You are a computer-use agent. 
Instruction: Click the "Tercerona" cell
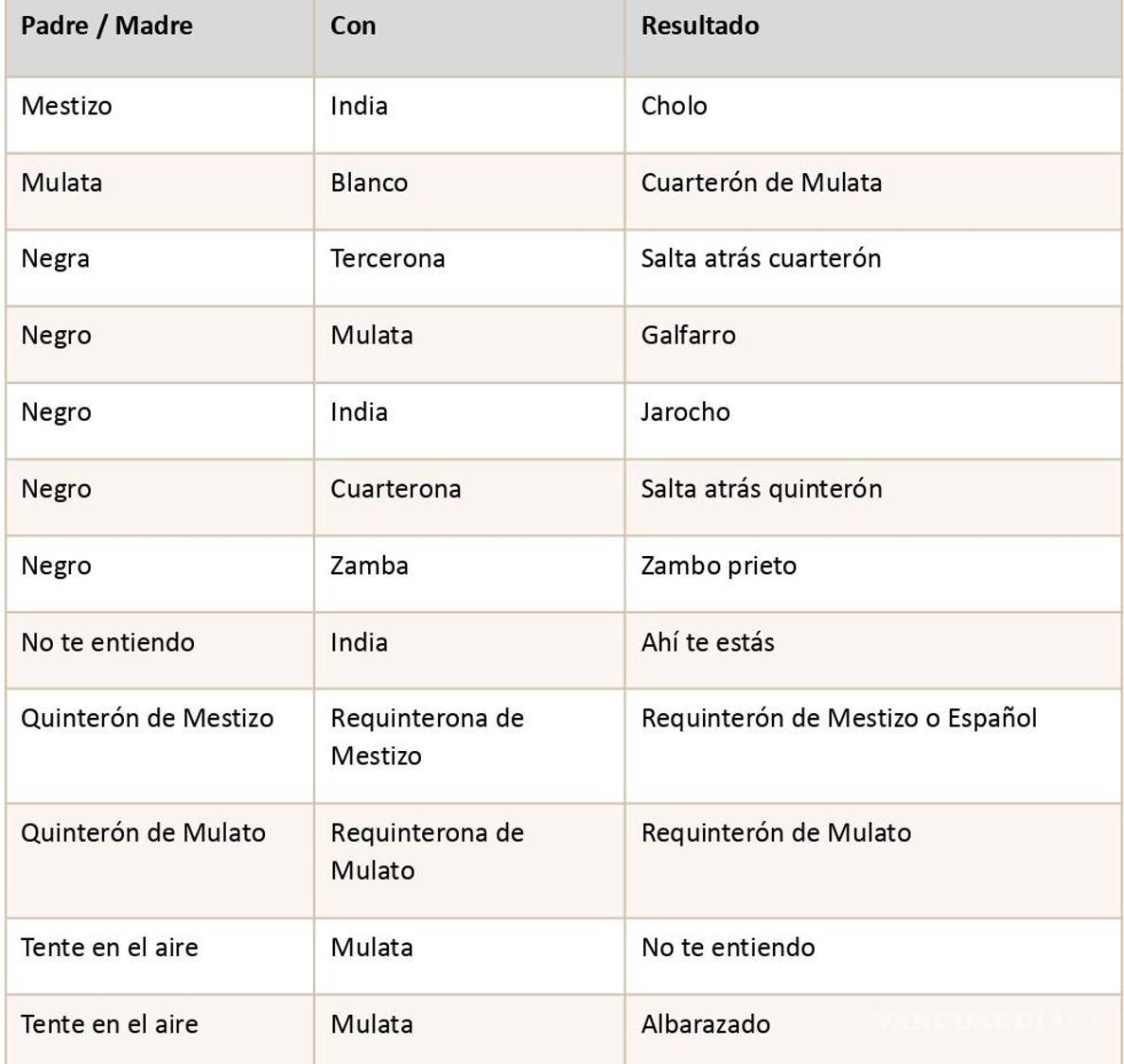click(x=387, y=258)
